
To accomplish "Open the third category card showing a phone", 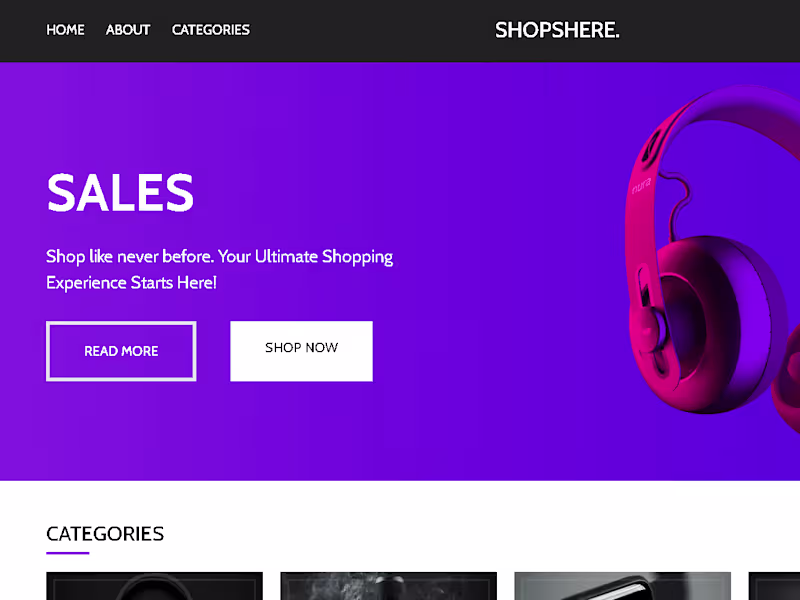I will 622,586.
